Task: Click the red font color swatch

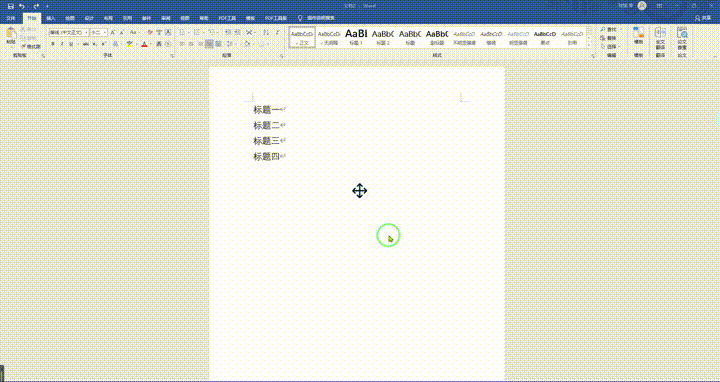Action: pyautogui.click(x=144, y=44)
